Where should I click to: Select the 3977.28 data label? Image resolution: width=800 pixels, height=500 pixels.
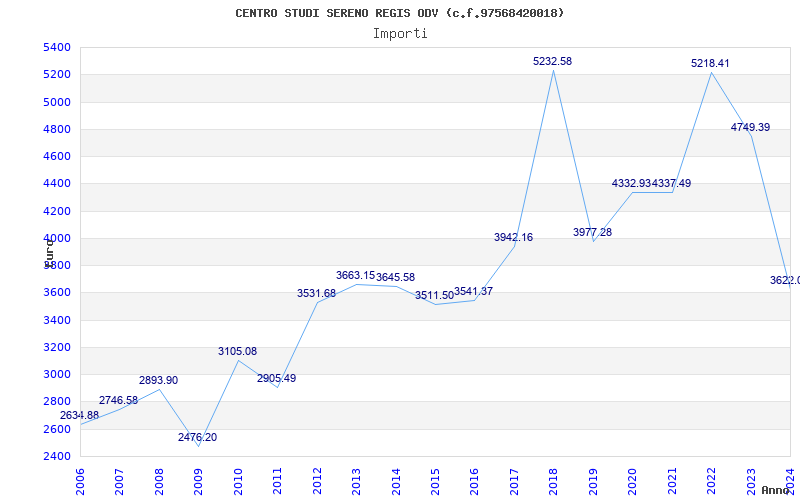click(592, 232)
